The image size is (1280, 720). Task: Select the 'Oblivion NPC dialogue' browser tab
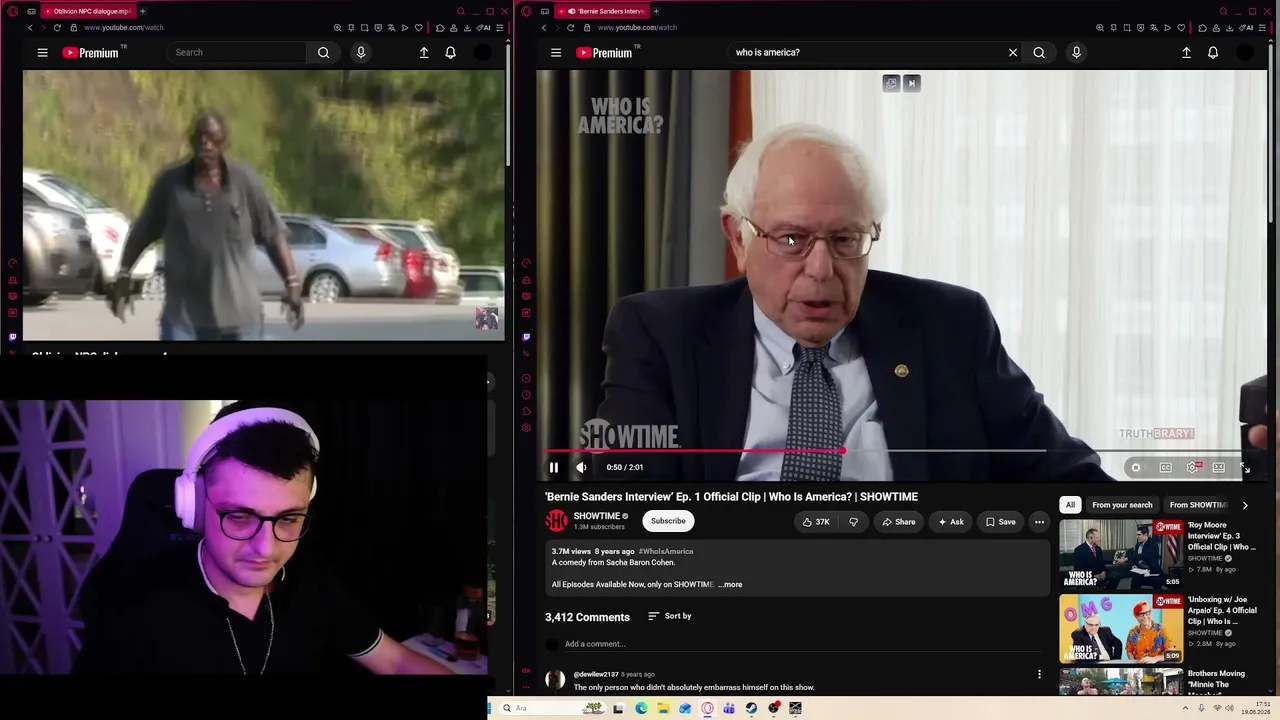(88, 11)
